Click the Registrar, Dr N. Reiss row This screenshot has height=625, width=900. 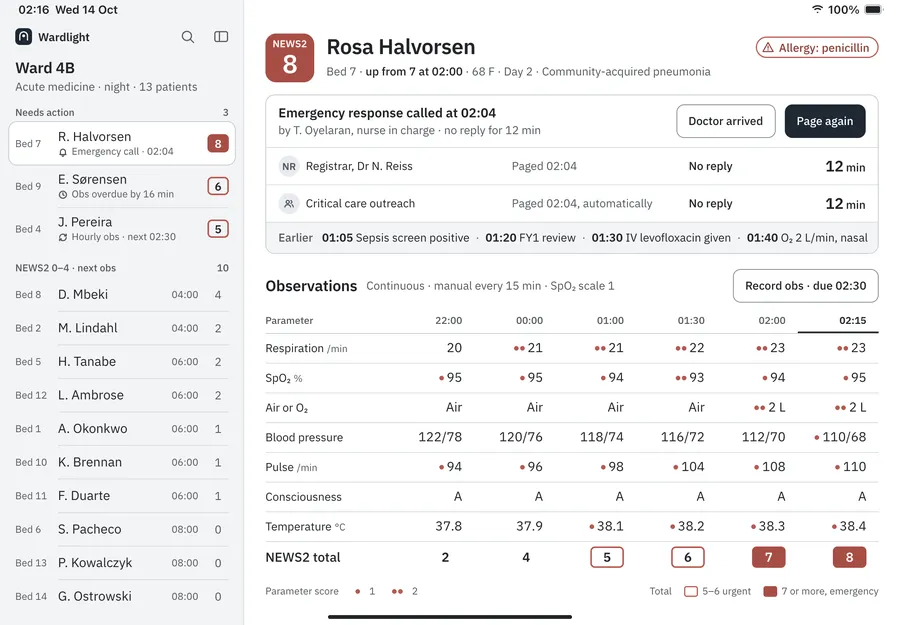(572, 166)
